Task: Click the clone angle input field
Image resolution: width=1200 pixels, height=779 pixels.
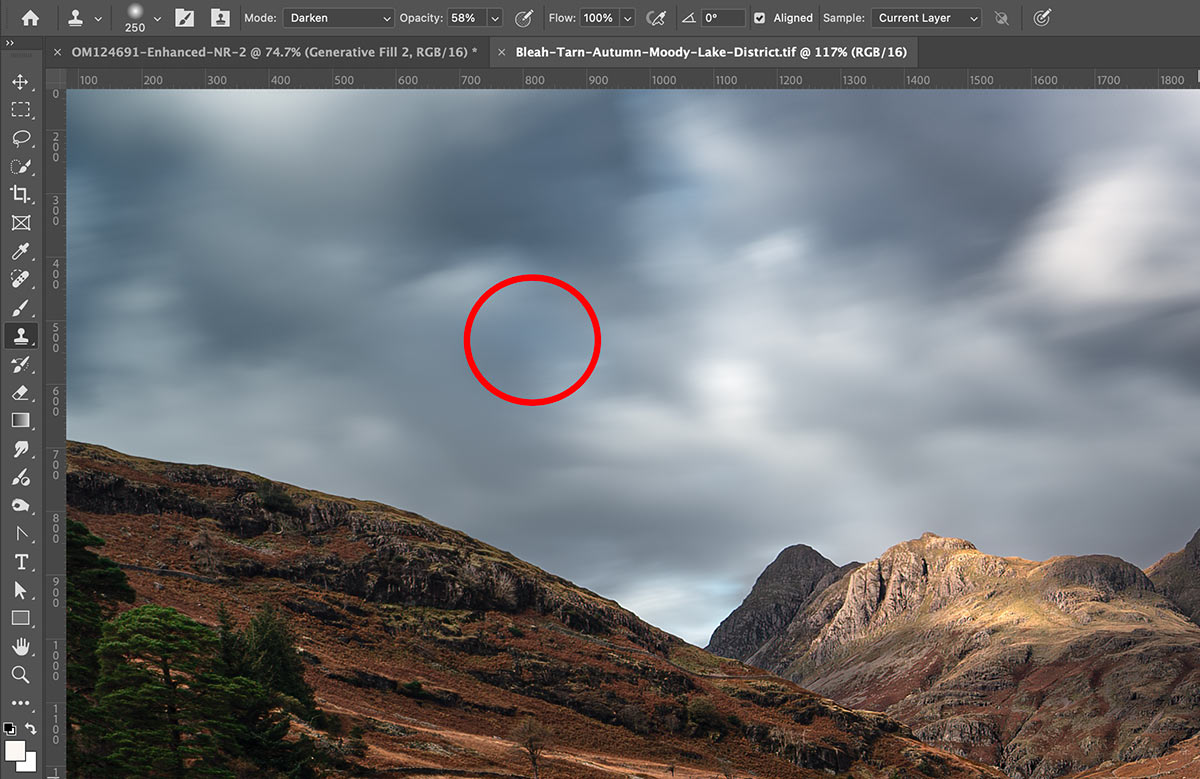Action: (x=722, y=18)
